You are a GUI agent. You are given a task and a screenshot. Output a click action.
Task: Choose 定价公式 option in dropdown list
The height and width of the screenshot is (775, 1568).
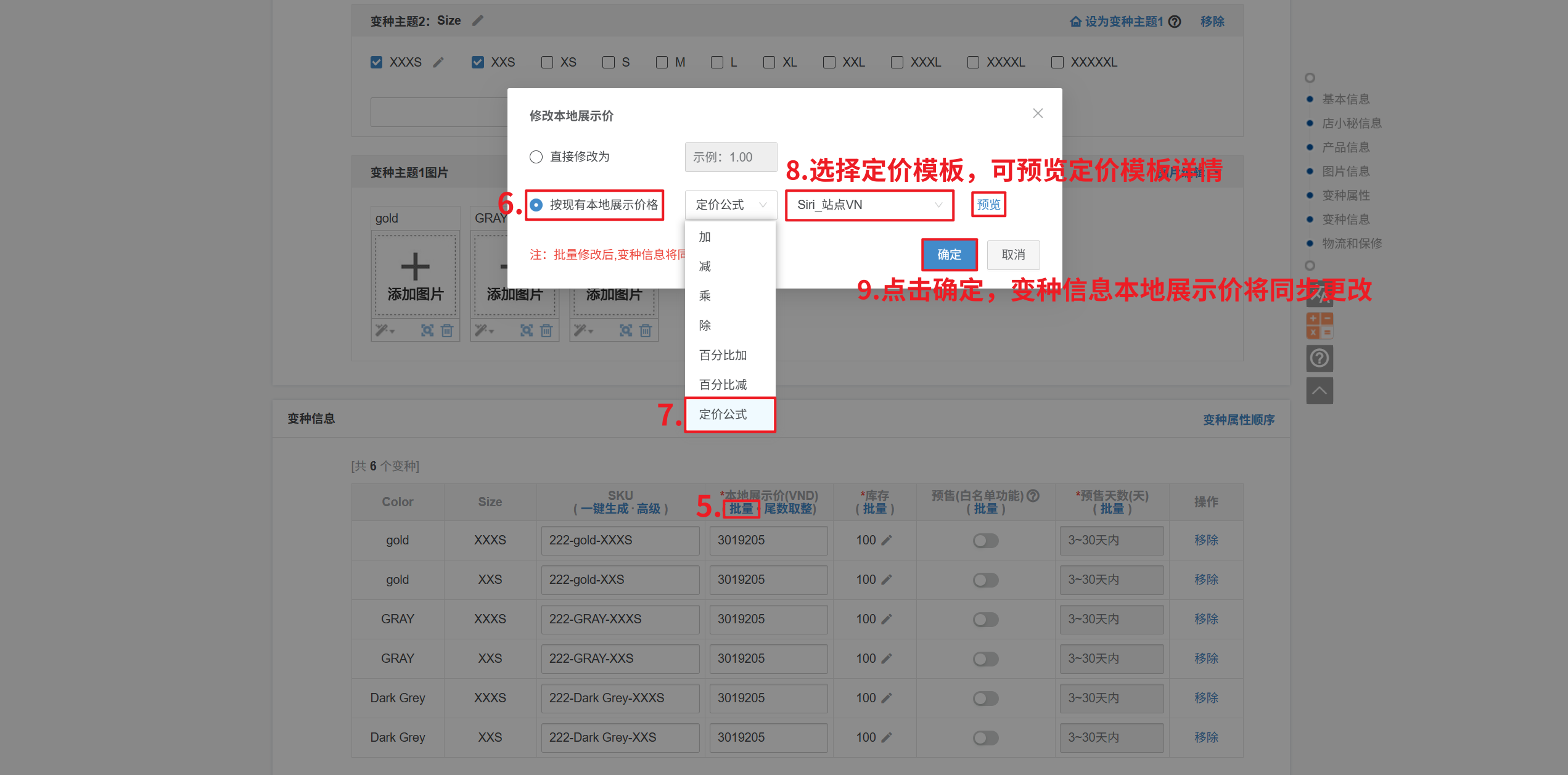click(x=723, y=414)
